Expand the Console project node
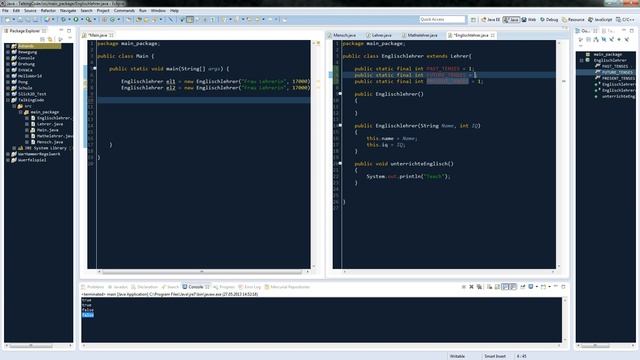The image size is (640, 360). [7, 58]
